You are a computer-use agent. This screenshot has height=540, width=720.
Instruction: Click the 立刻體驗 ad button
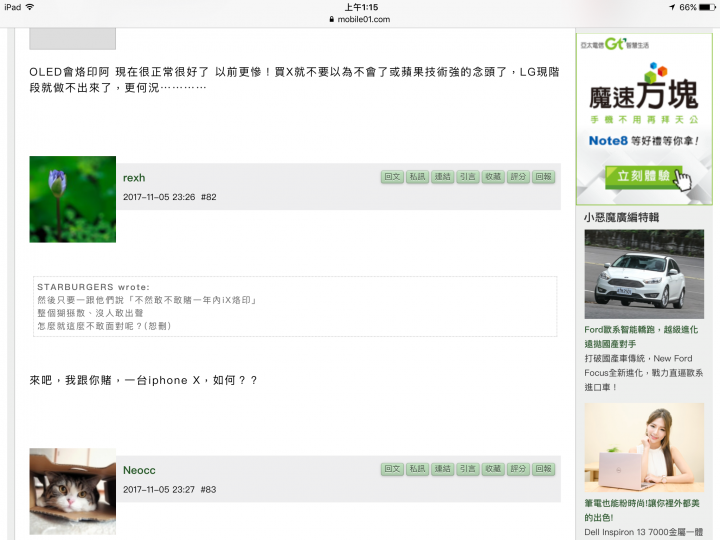(644, 176)
